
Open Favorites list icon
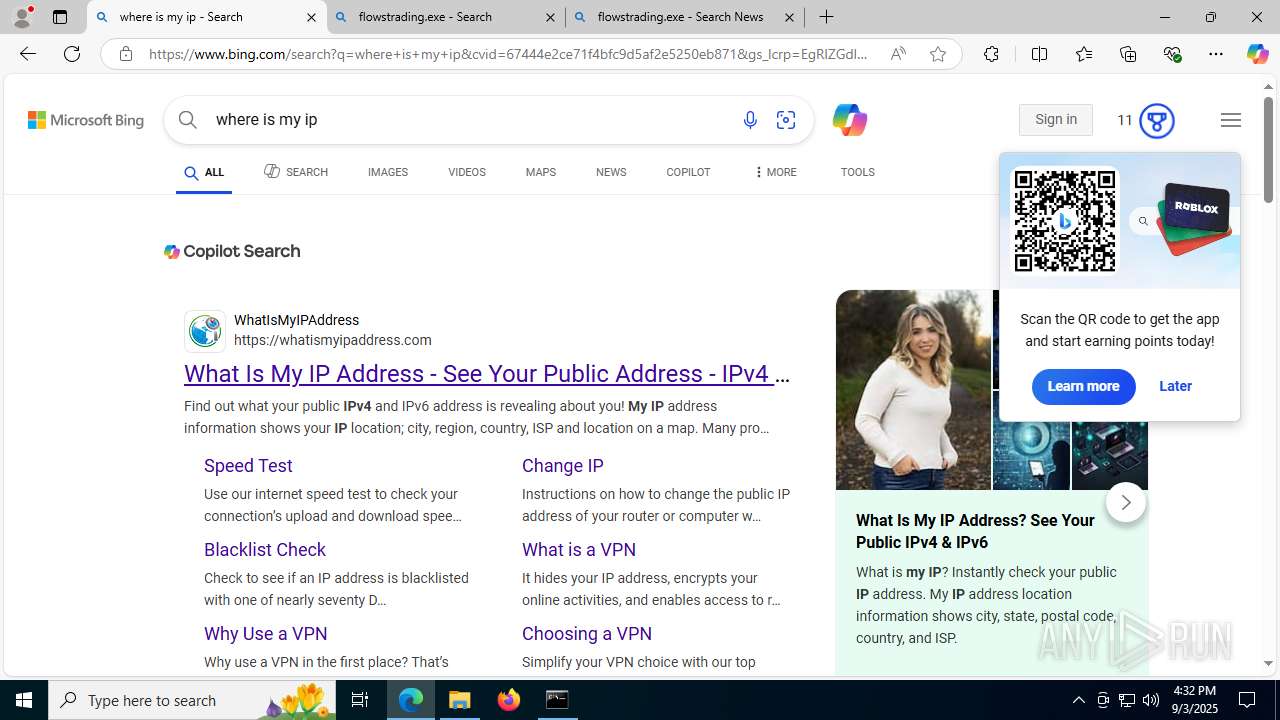coord(1083,54)
